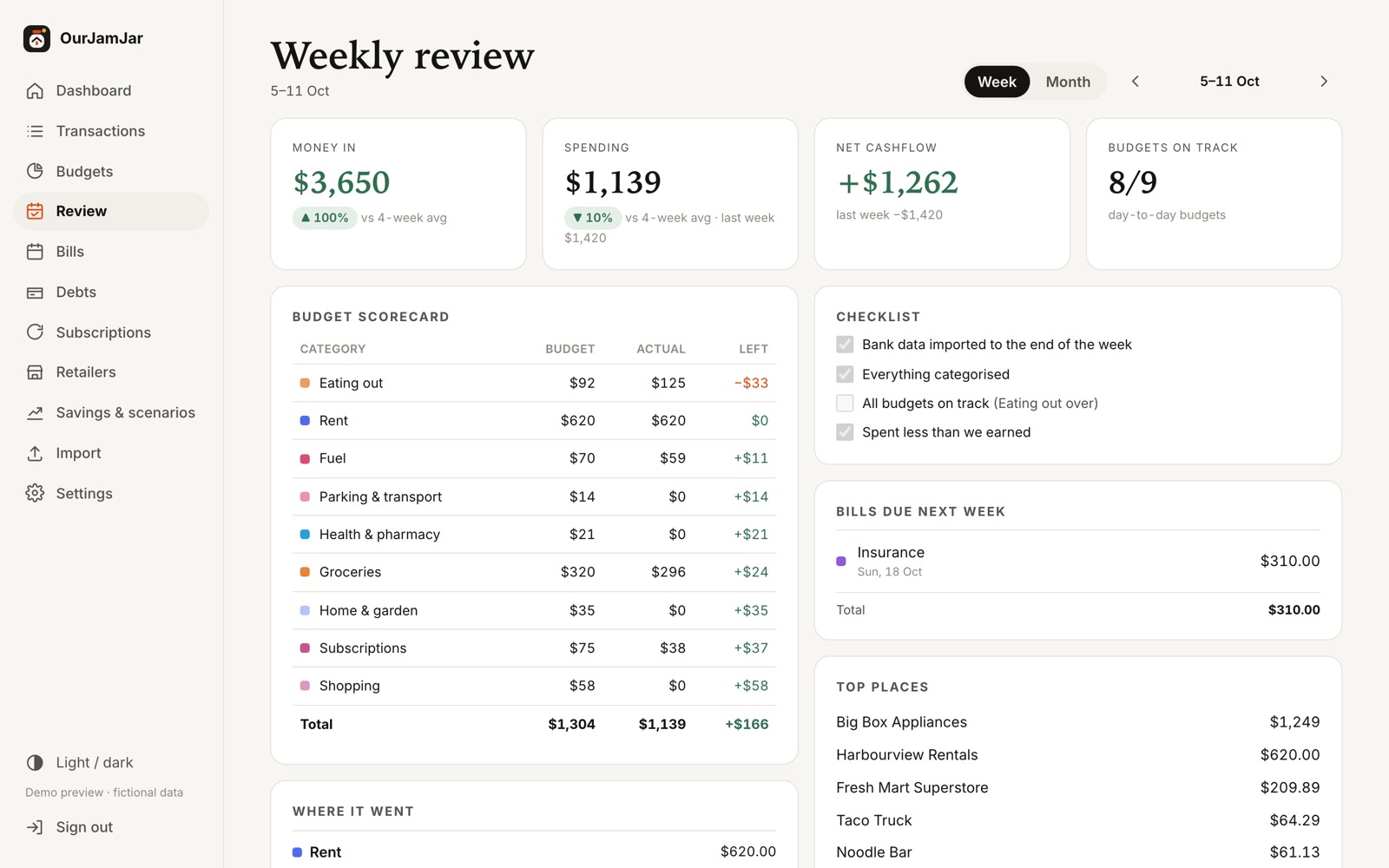Click the Insurance bill due Sun, 18 Oct

(1077, 562)
